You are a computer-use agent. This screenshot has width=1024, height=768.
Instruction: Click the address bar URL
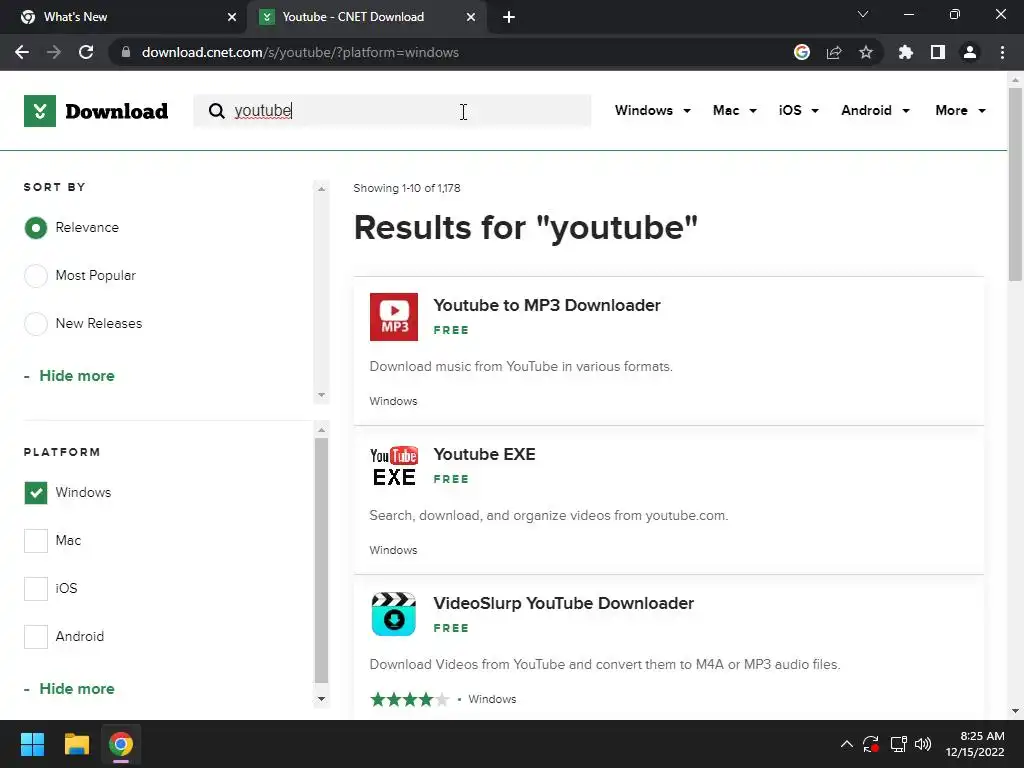300,52
